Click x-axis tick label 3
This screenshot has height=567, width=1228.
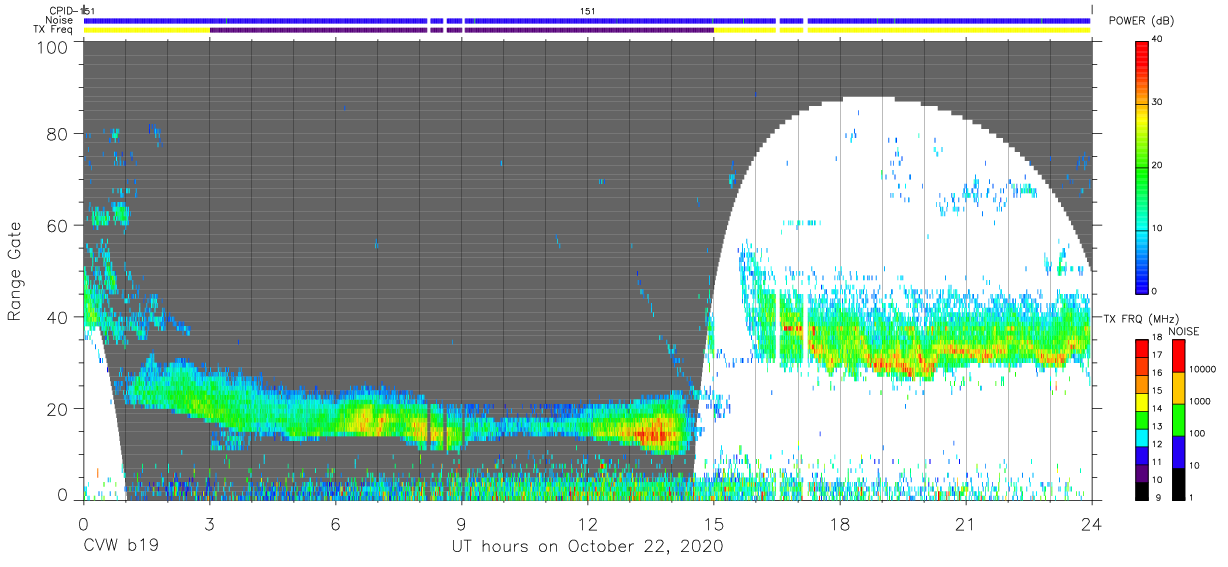click(x=209, y=524)
